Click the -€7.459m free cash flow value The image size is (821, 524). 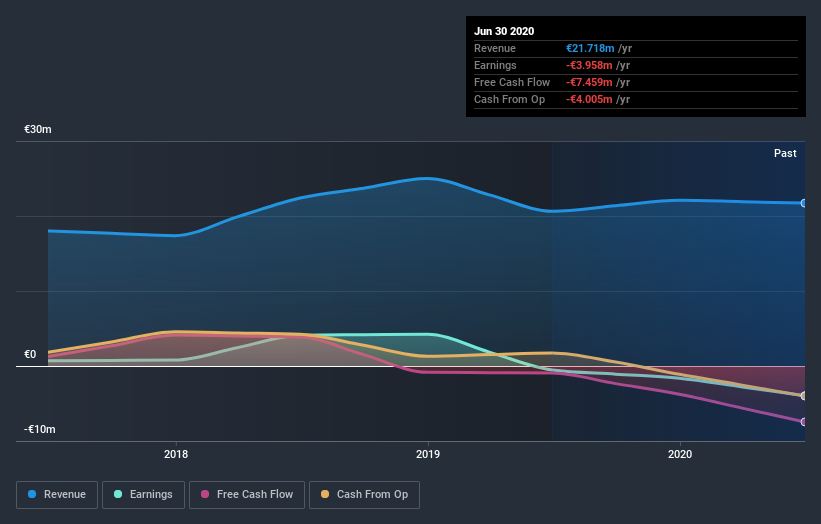coord(589,82)
